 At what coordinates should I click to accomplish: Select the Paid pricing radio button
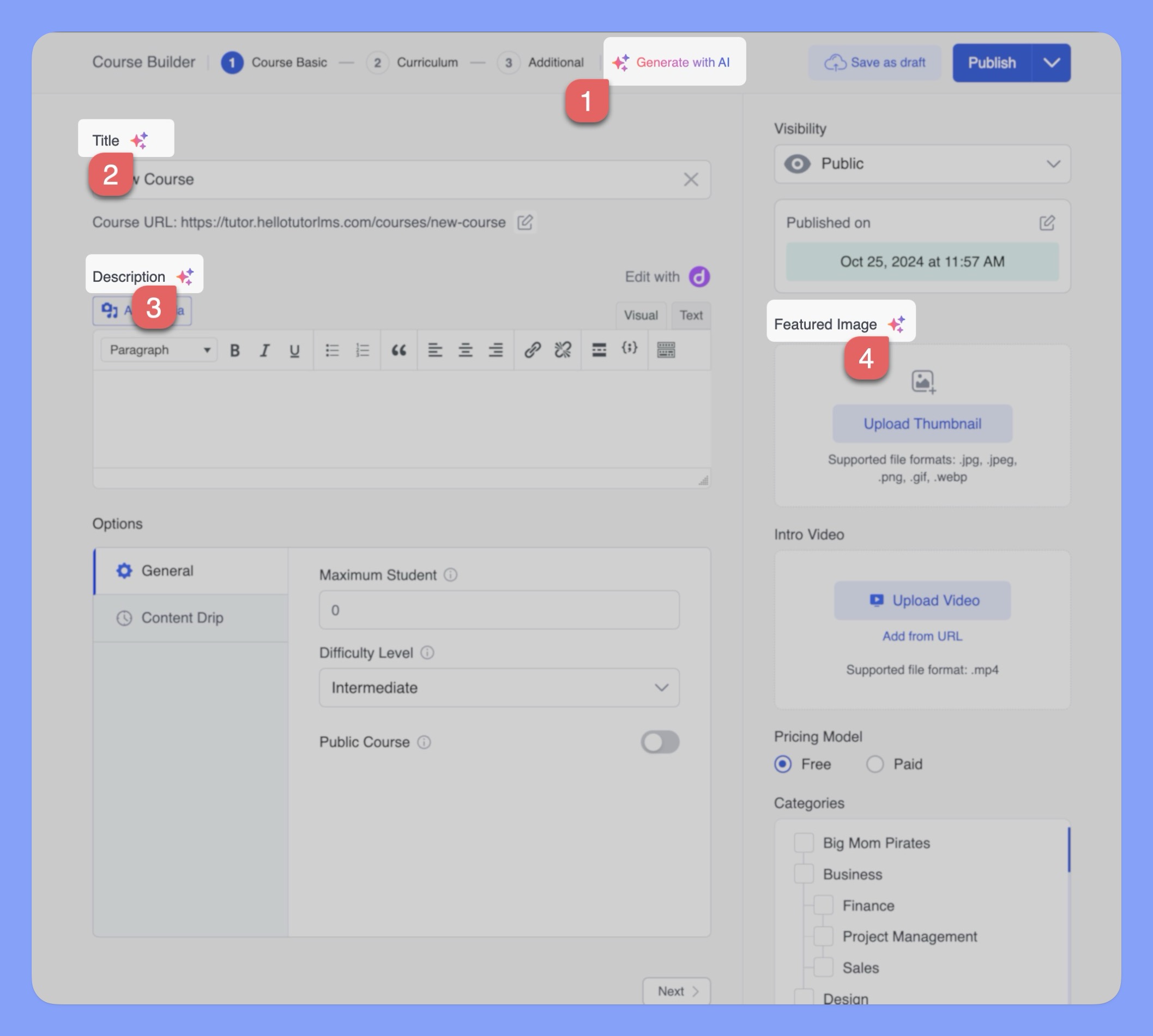pos(874,764)
